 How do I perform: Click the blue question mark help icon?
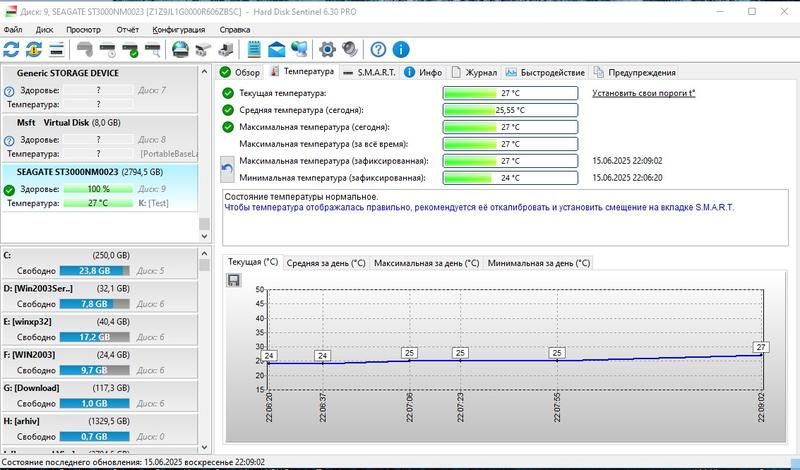point(378,50)
